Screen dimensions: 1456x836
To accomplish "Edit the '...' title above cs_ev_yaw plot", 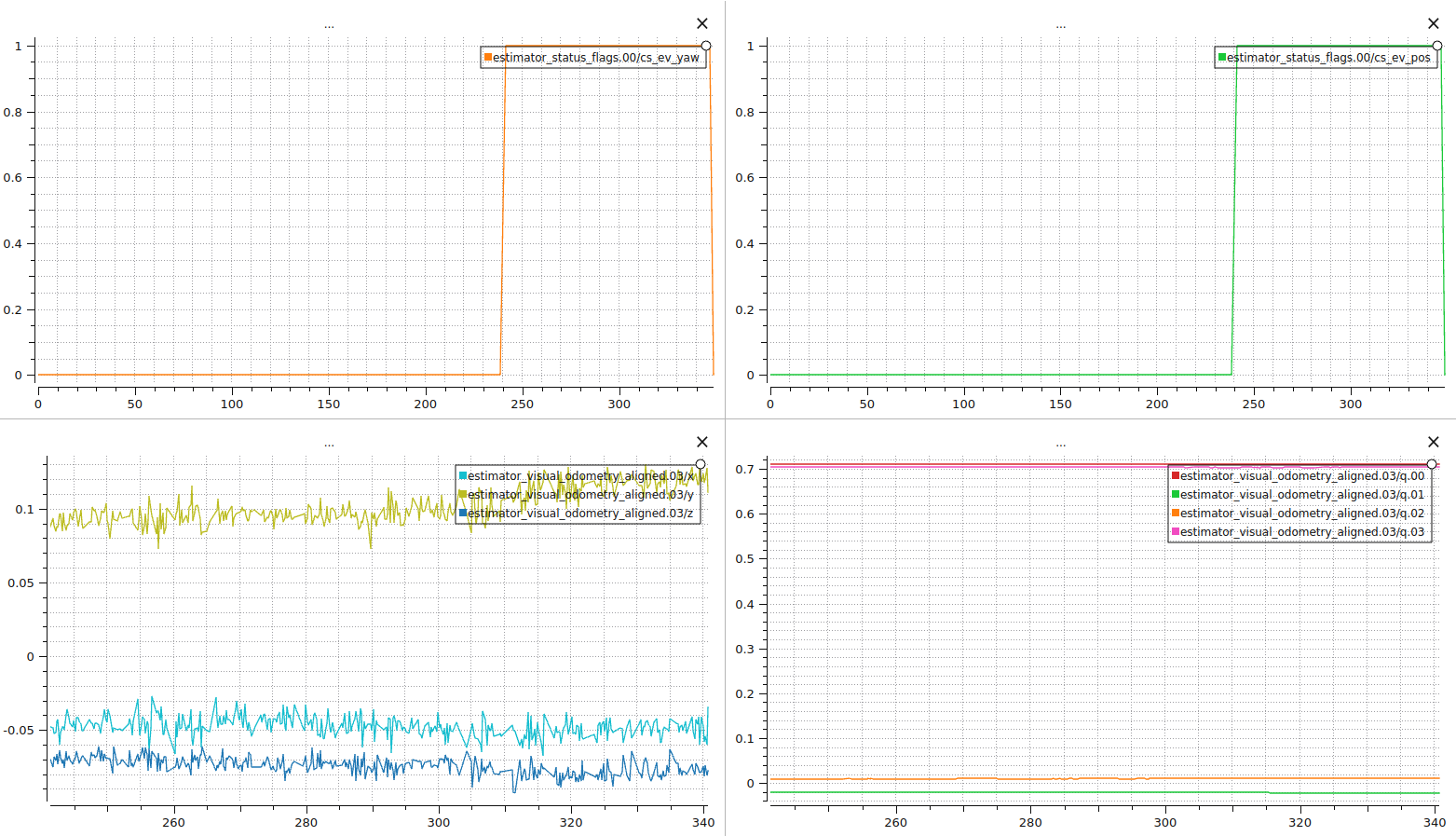I will click(329, 26).
